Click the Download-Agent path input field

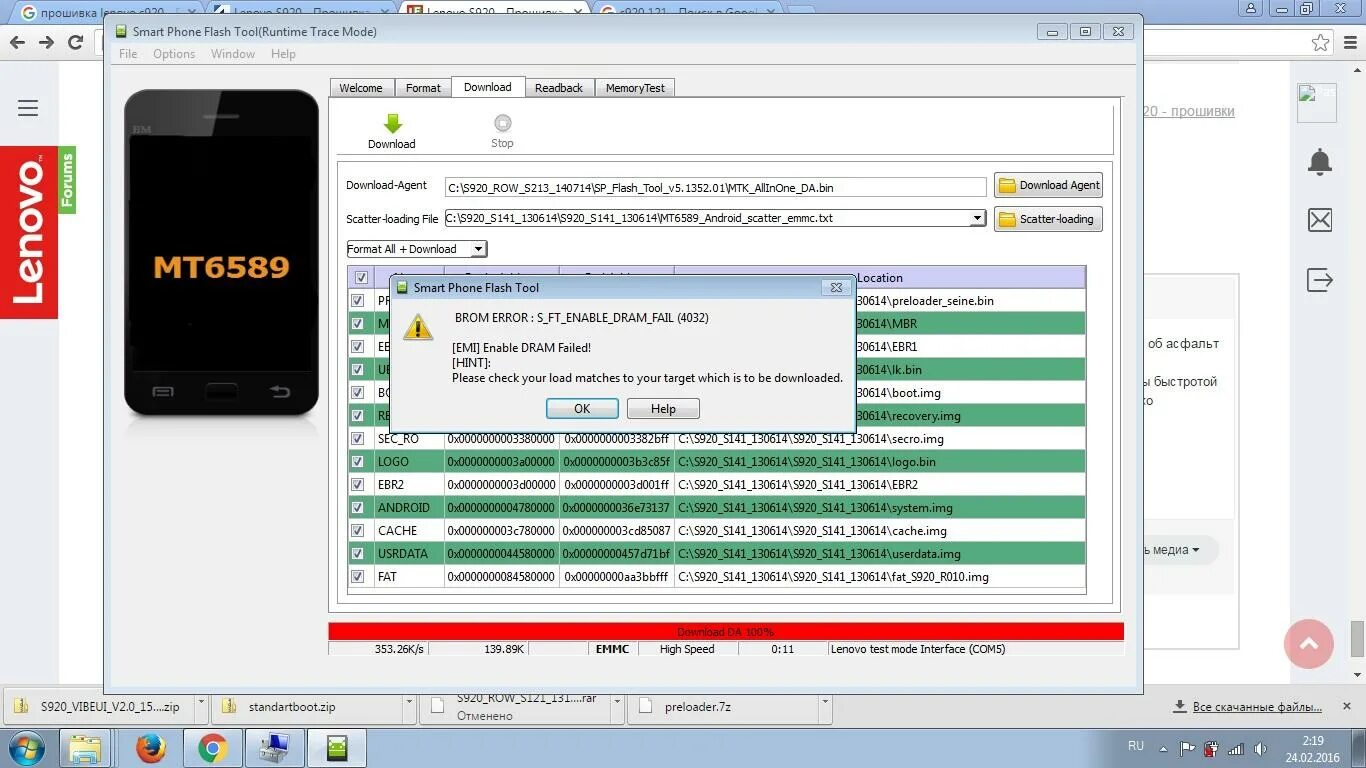[x=716, y=186]
